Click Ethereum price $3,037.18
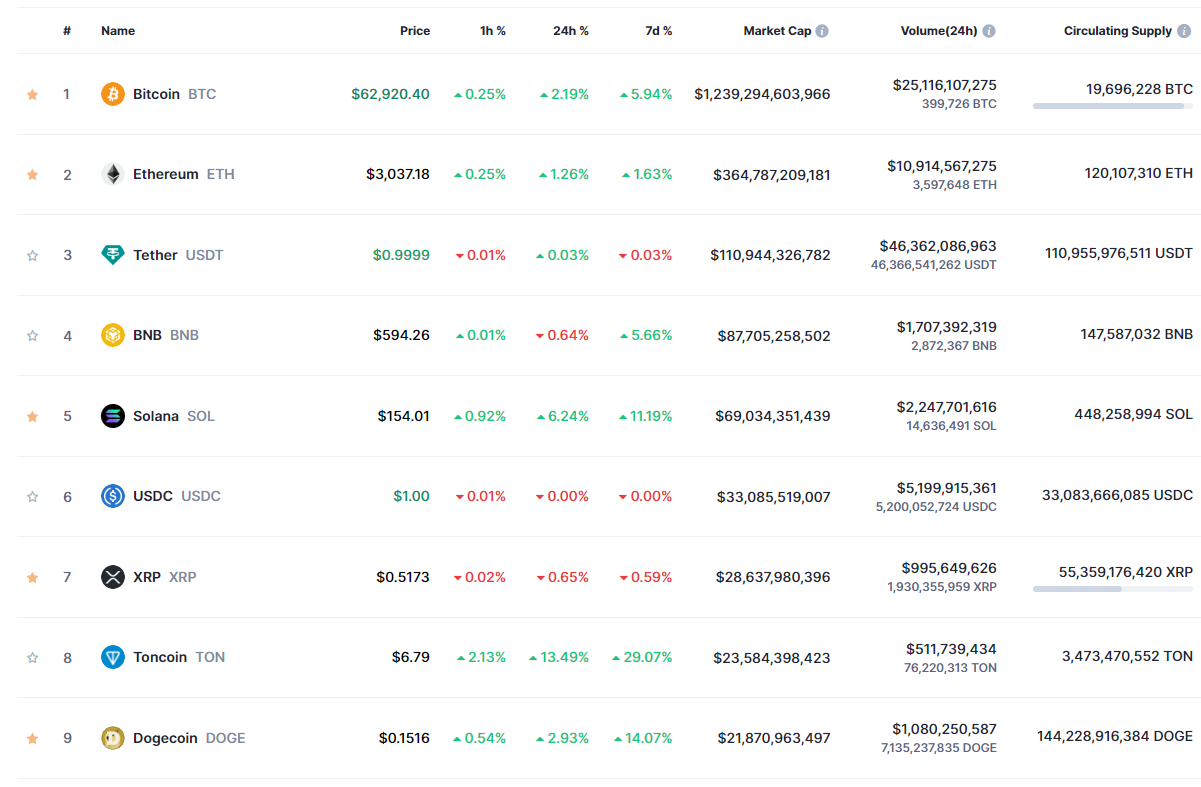This screenshot has height=787, width=1201. tap(398, 174)
